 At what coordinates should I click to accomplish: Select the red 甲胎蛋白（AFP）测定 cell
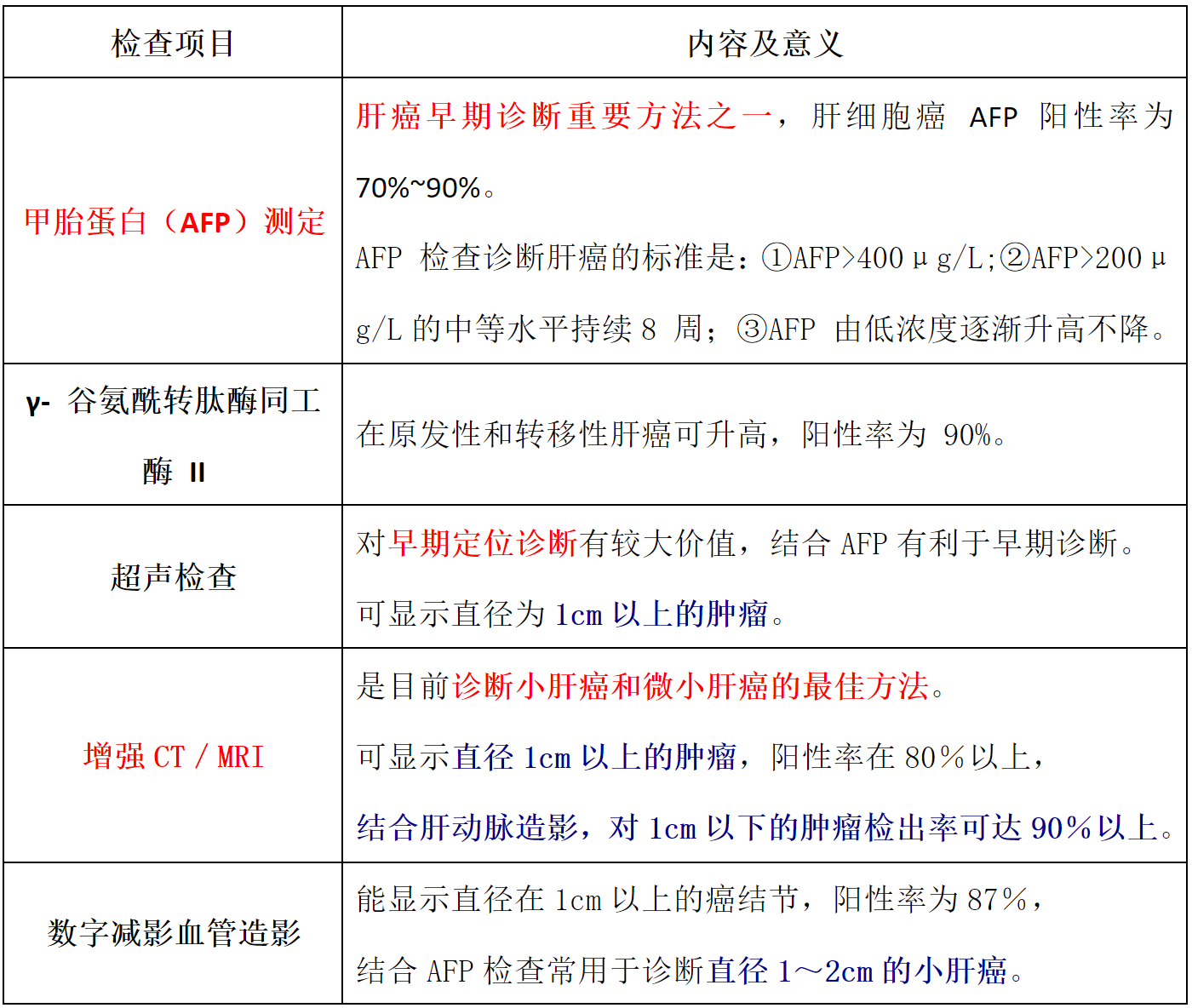[x=174, y=222]
